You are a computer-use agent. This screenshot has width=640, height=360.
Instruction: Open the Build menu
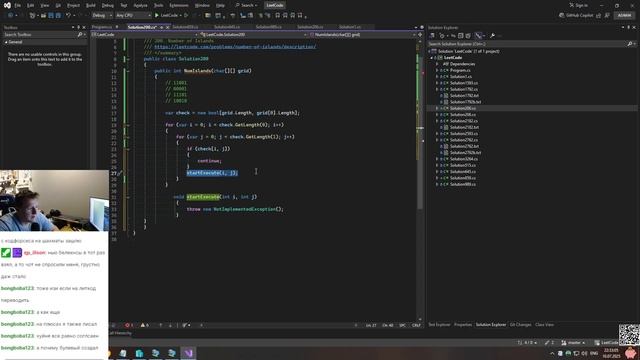91,5
